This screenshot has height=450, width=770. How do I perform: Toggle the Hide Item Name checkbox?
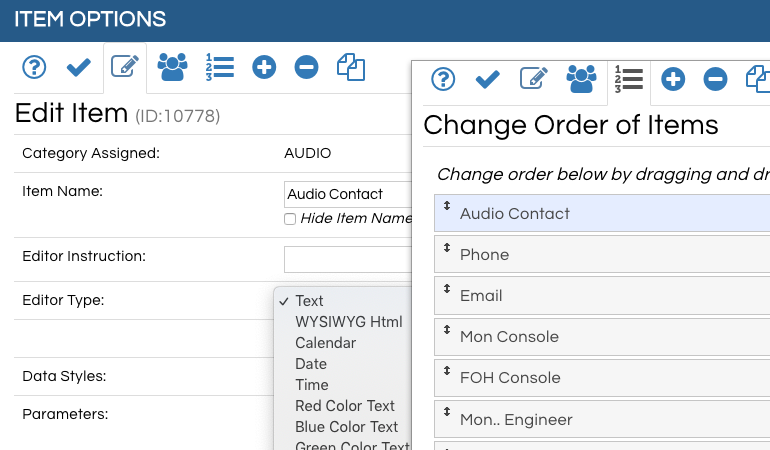290,219
